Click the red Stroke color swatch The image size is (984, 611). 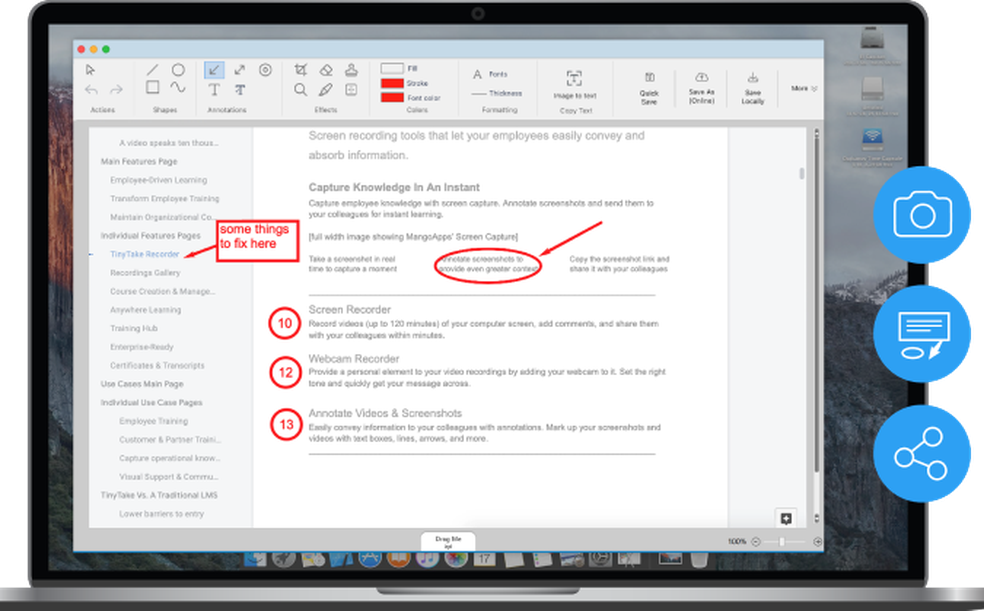393,85
